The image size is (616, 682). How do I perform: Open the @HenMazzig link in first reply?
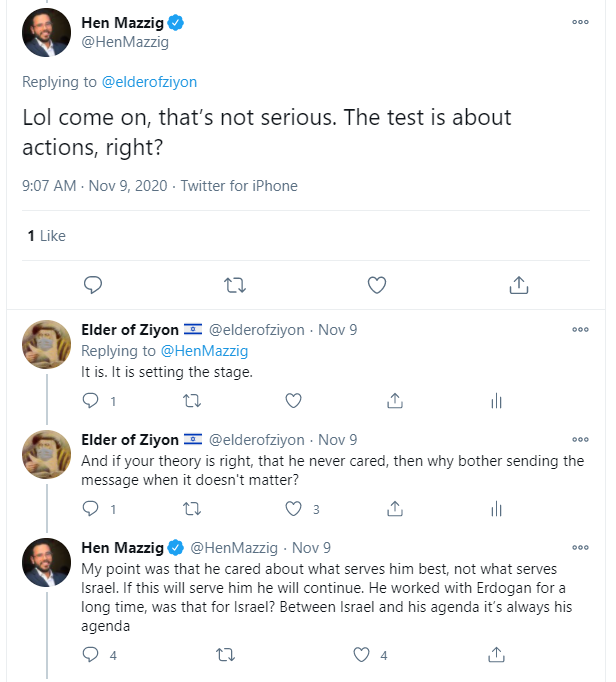point(204,351)
